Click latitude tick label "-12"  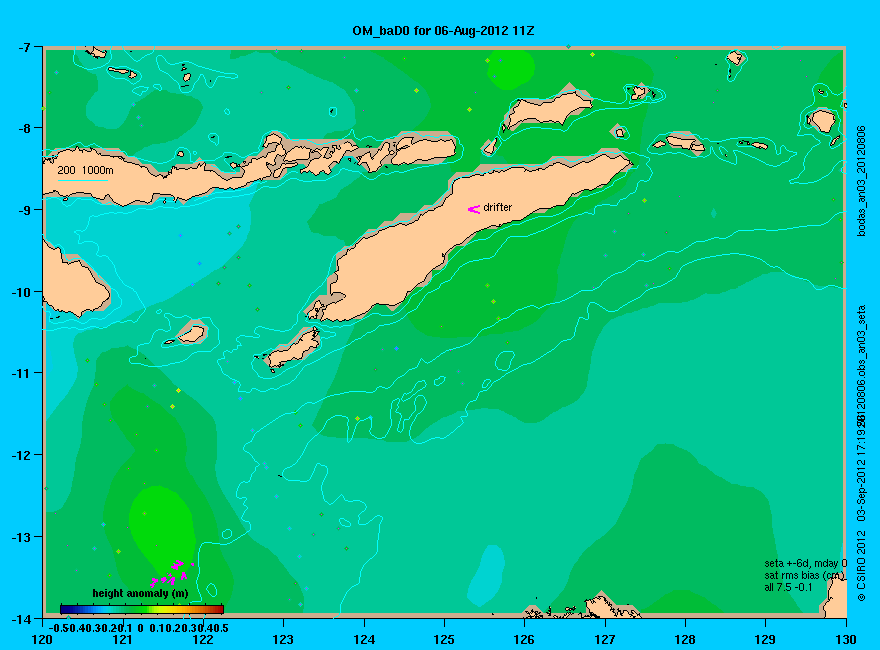(21, 455)
